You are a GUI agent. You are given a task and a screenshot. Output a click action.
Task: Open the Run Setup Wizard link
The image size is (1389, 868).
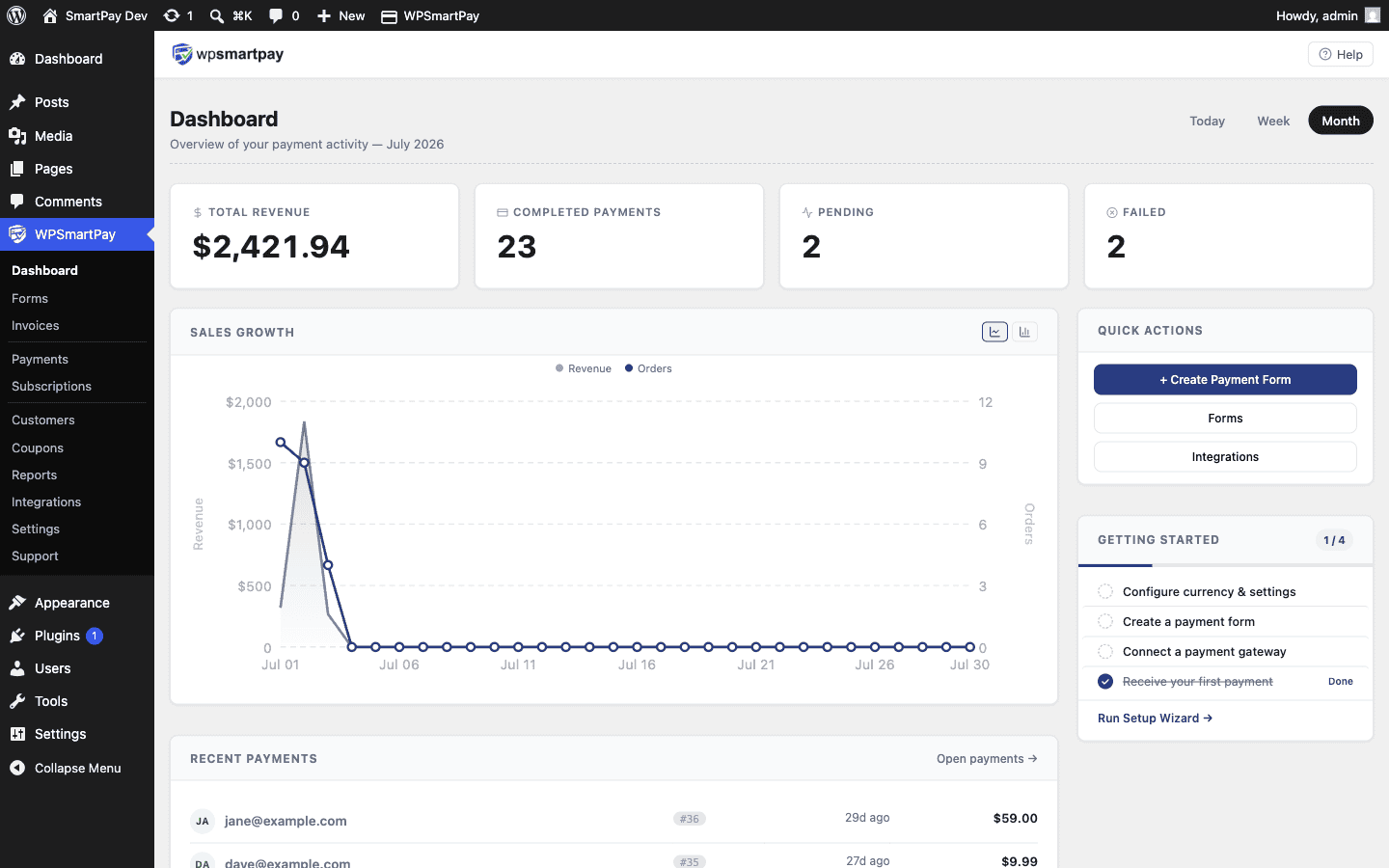click(x=1155, y=719)
